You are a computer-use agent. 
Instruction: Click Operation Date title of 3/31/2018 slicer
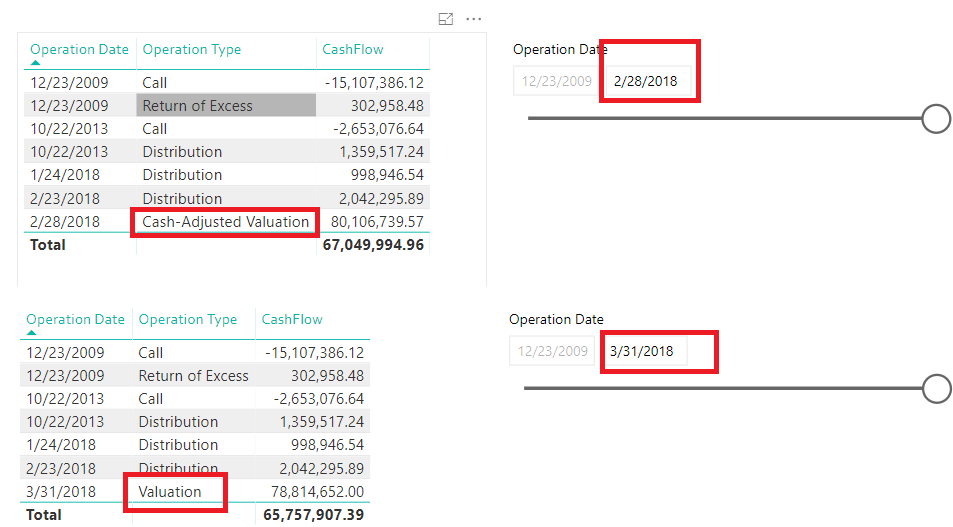556,319
